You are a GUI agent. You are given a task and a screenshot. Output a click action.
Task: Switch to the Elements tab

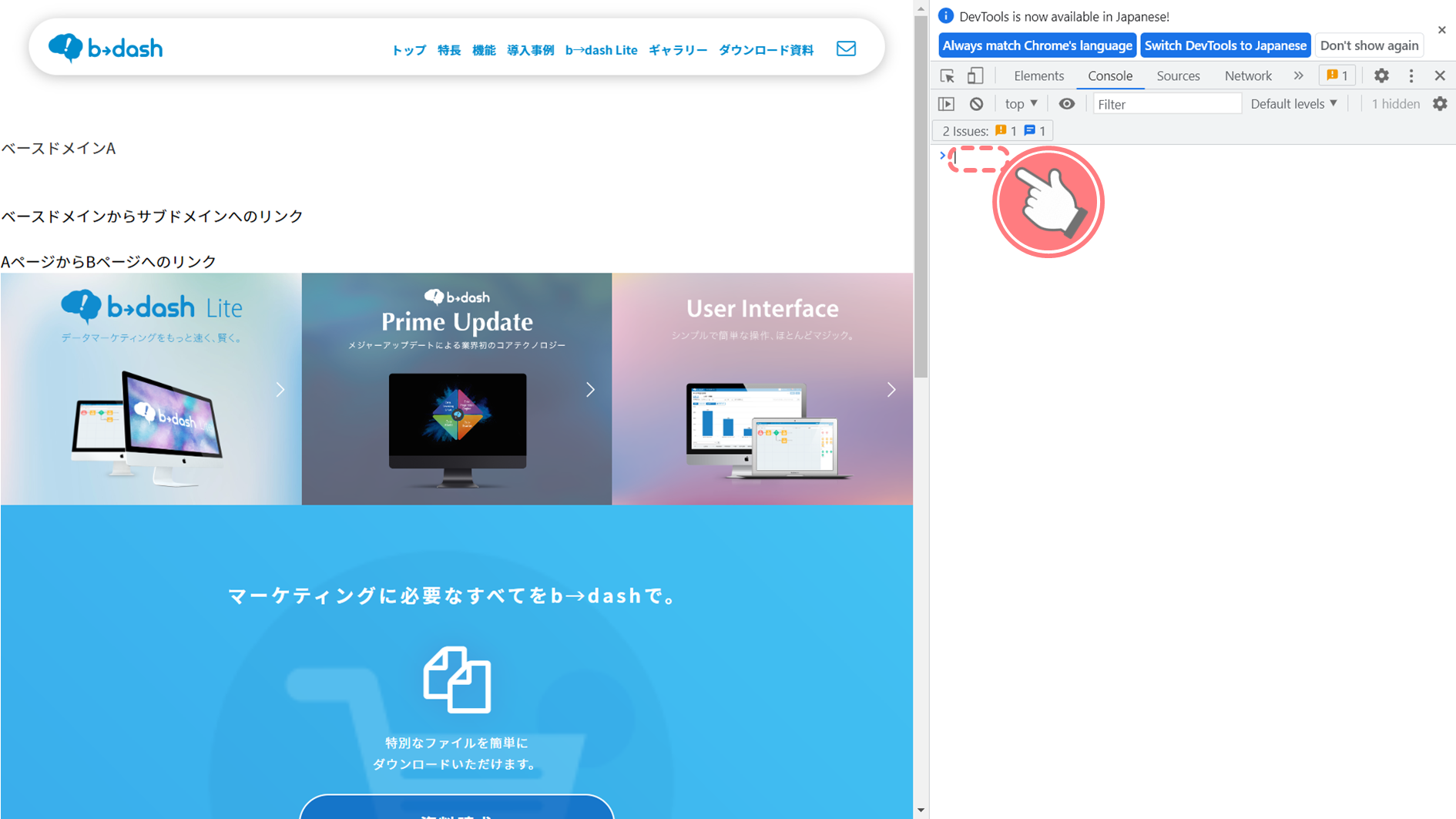pyautogui.click(x=1038, y=76)
